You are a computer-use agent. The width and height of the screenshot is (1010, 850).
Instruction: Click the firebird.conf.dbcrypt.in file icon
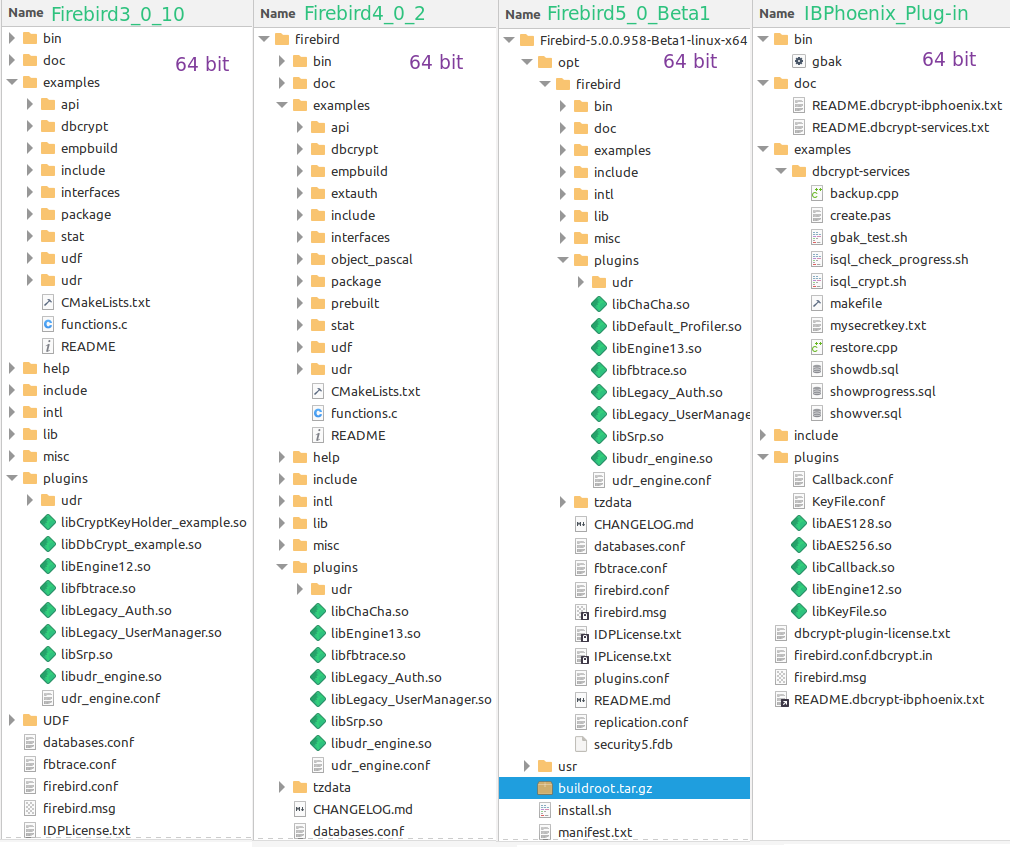781,655
